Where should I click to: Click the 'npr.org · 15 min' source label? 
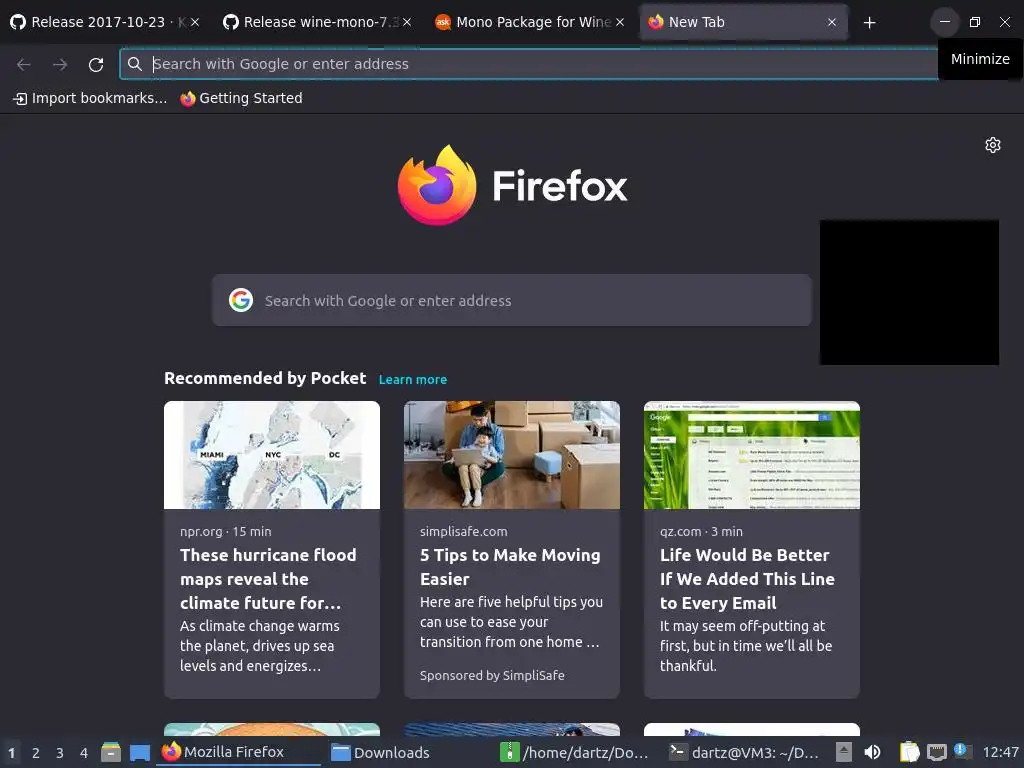[x=225, y=532]
